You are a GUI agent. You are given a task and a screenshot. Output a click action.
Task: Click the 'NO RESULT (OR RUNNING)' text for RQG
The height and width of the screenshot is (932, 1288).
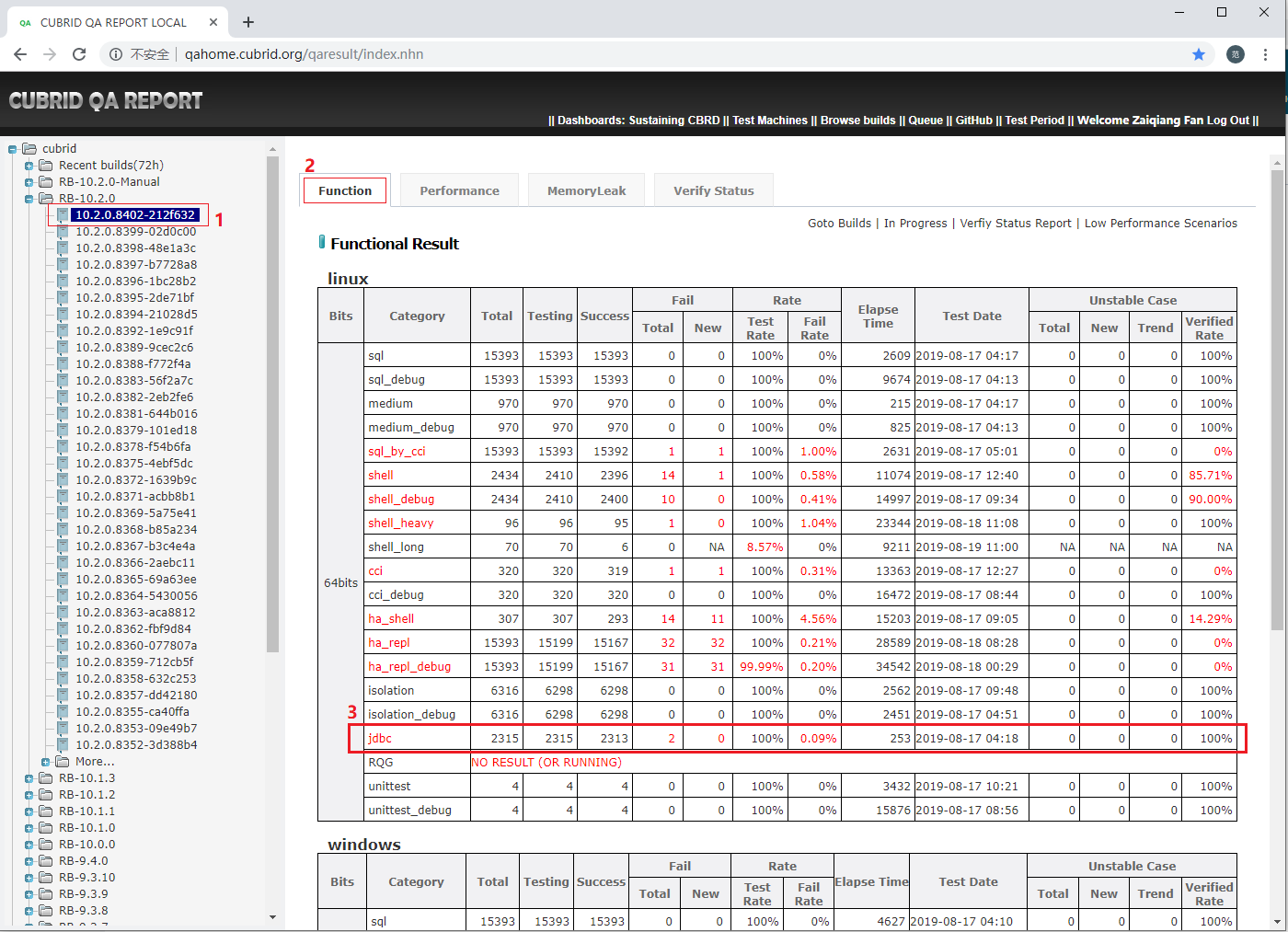[x=546, y=762]
